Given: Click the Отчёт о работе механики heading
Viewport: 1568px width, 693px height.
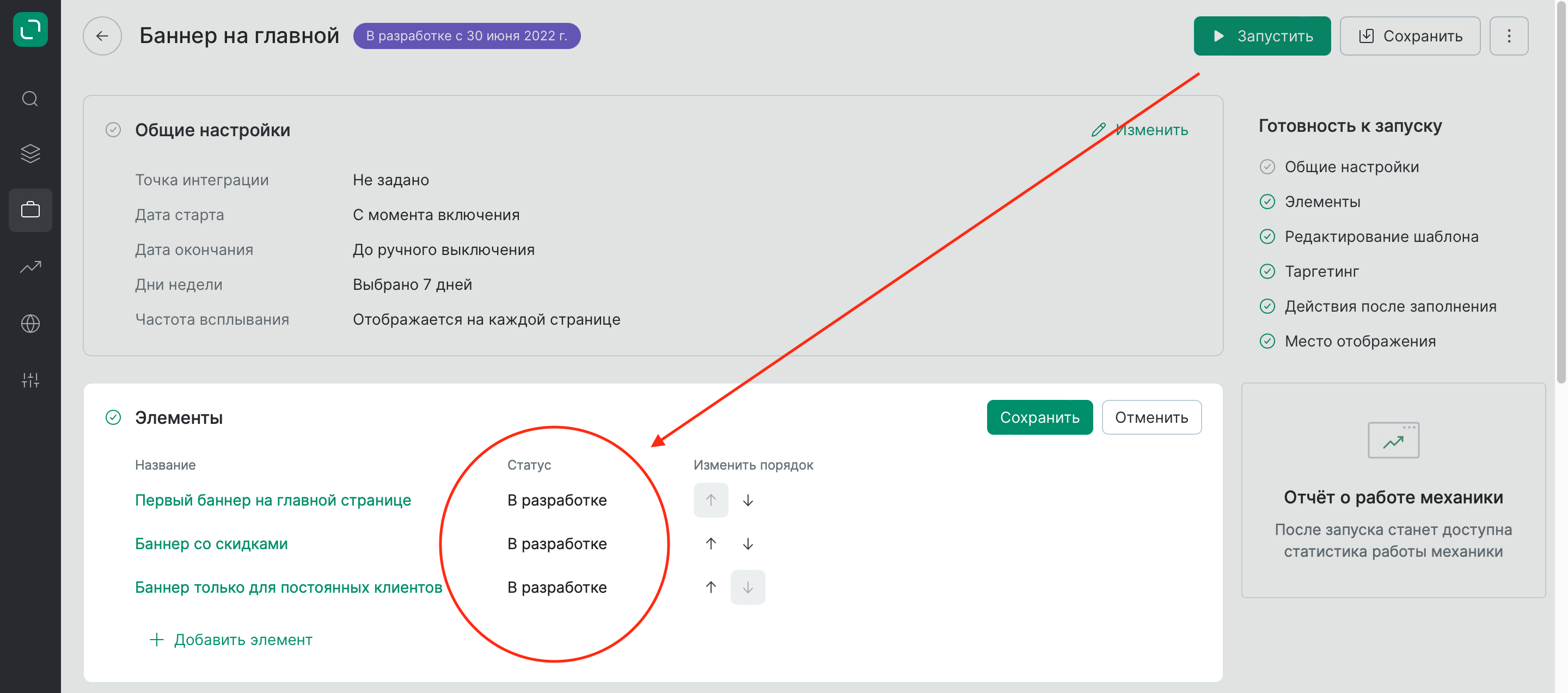Looking at the screenshot, I should (x=1393, y=497).
